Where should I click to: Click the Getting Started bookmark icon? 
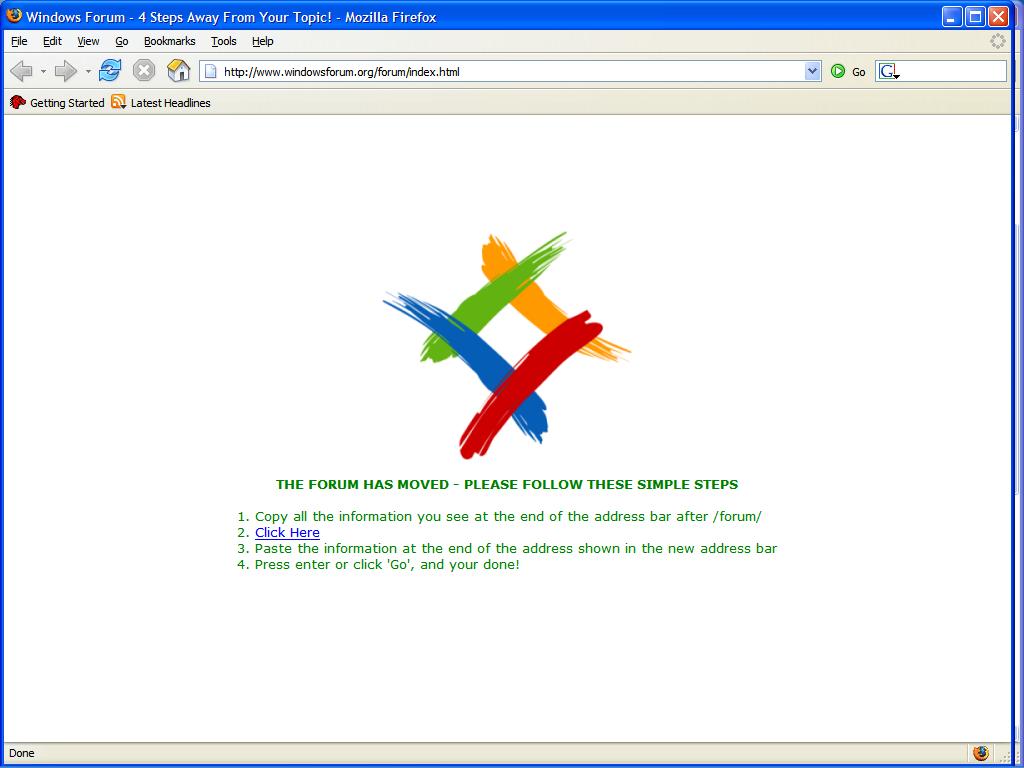click(18, 102)
